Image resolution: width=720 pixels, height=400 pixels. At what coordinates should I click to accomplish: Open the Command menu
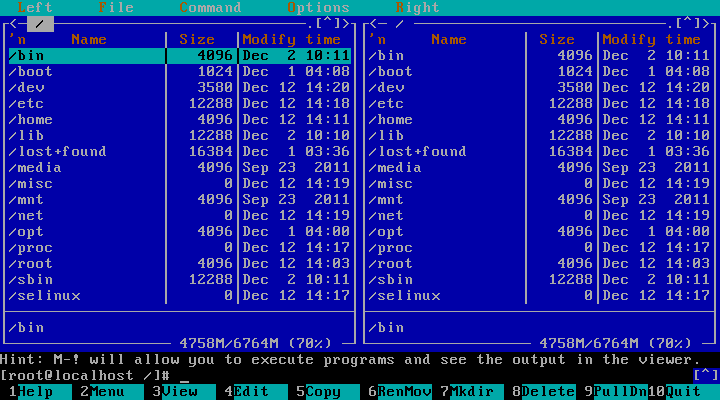coord(210,7)
